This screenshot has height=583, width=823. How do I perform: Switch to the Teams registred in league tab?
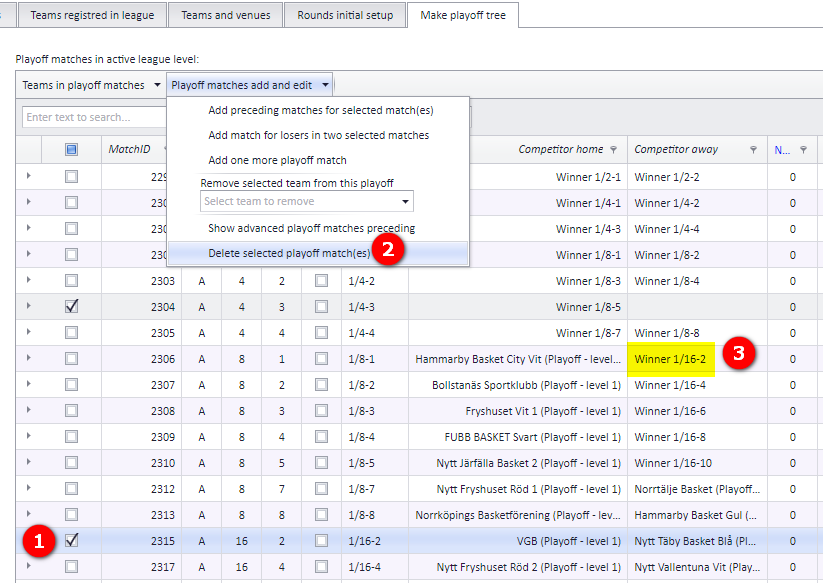click(x=92, y=15)
